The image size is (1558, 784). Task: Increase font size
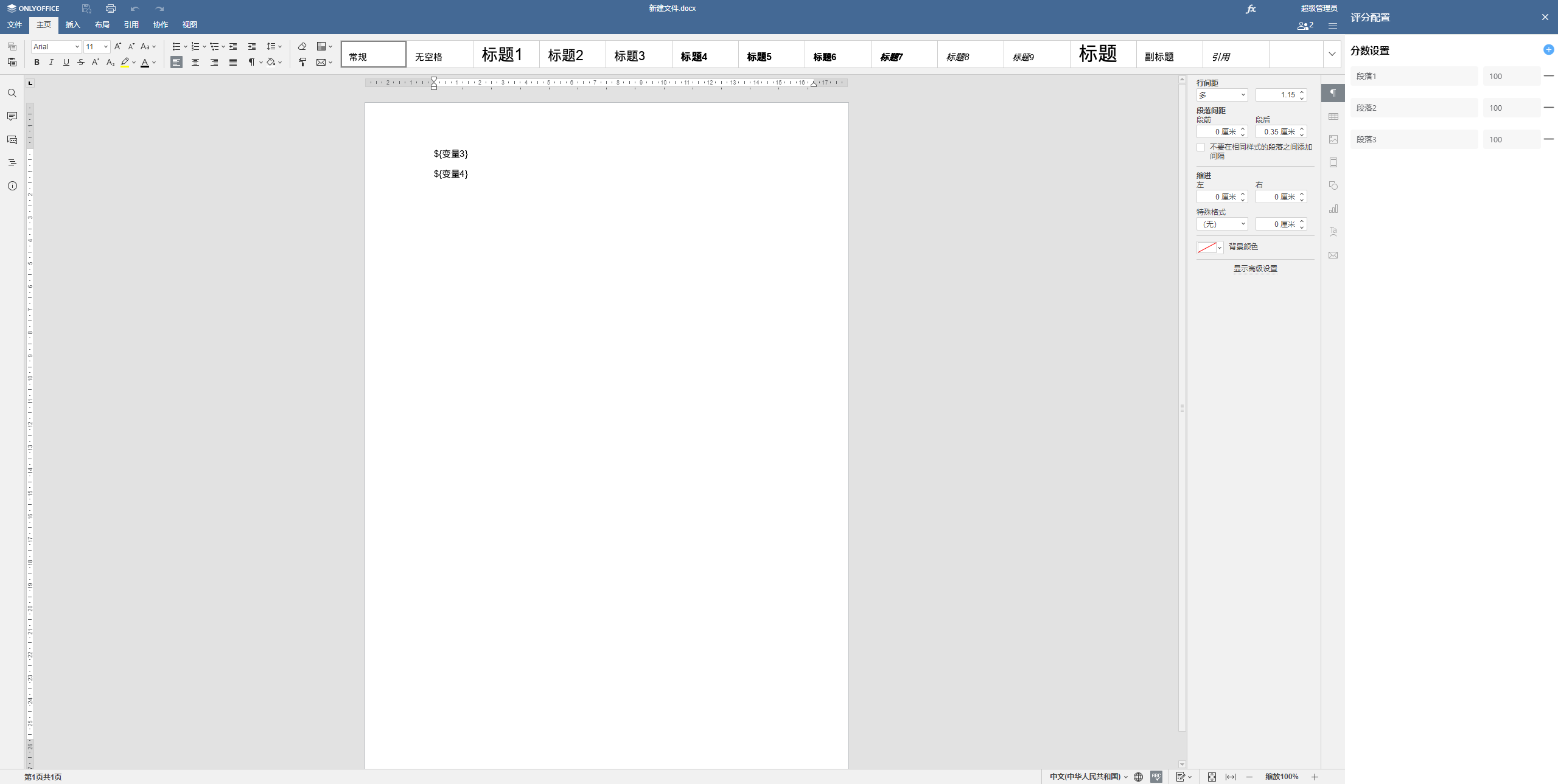pyautogui.click(x=118, y=46)
